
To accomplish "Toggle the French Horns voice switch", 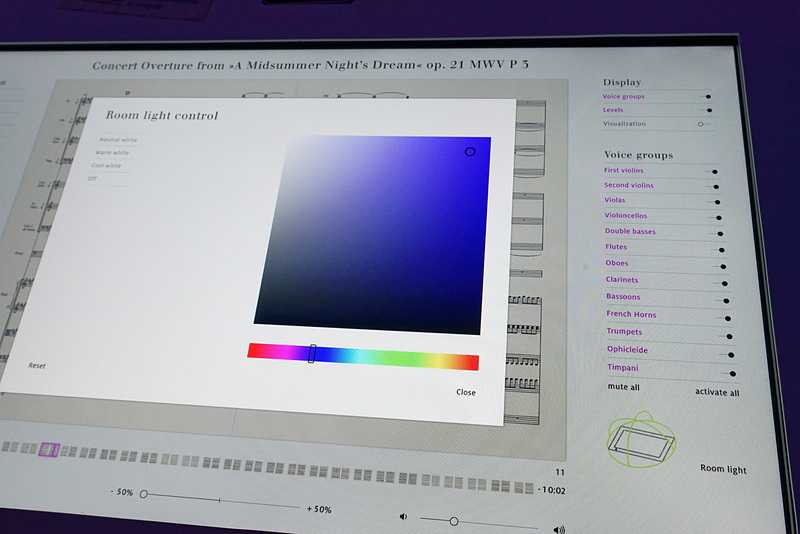I will pos(726,318).
